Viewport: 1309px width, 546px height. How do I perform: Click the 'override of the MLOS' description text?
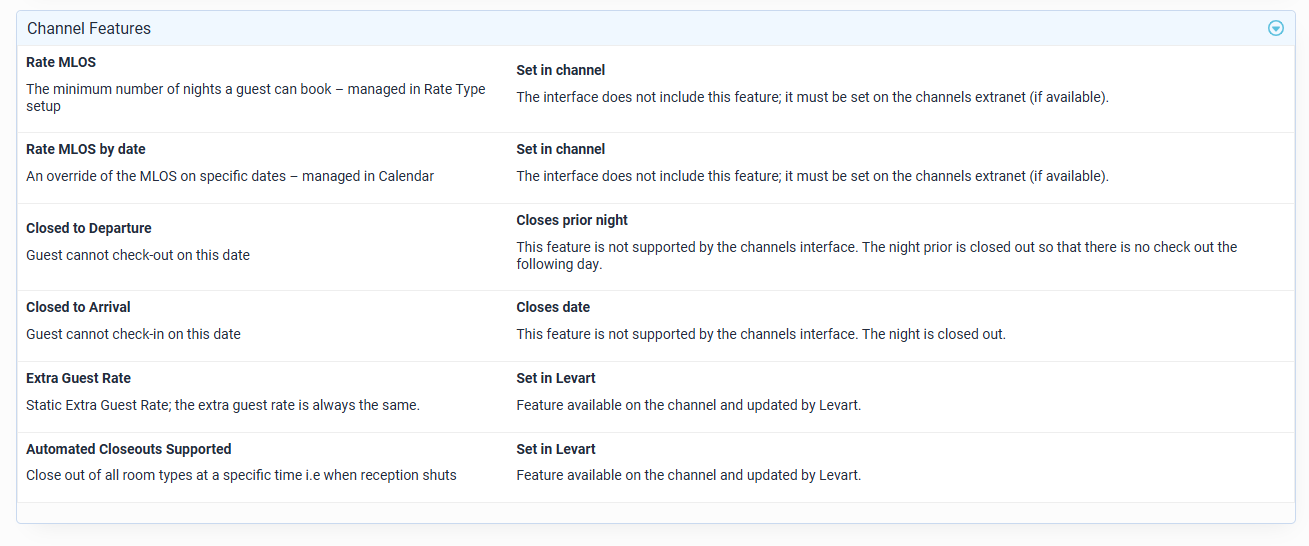230,176
